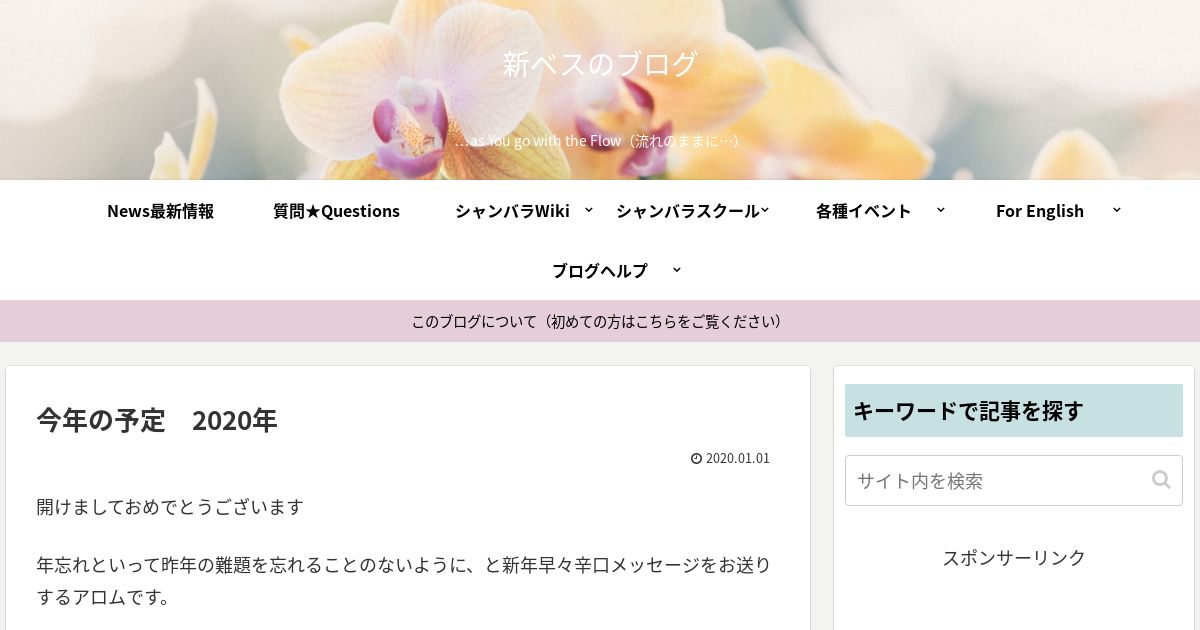This screenshot has height=630, width=1200.
Task: Expand the シャンバラWiki menu chevron
Action: [589, 209]
